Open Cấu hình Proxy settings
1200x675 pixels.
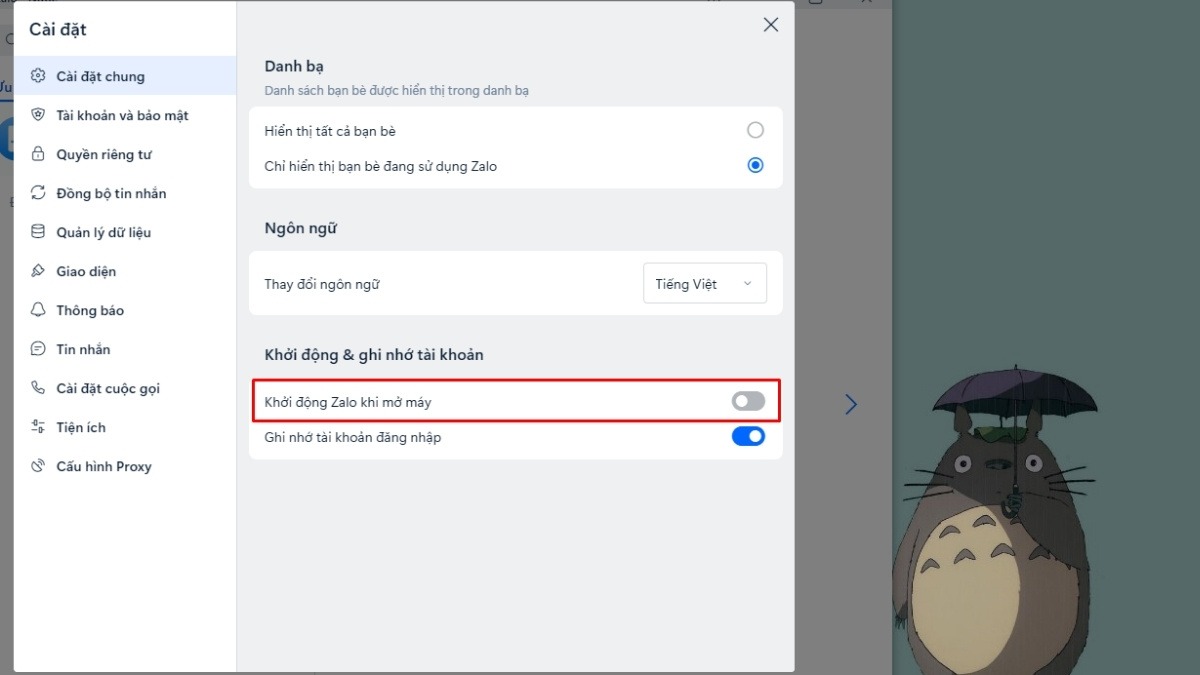[x=125, y=466]
